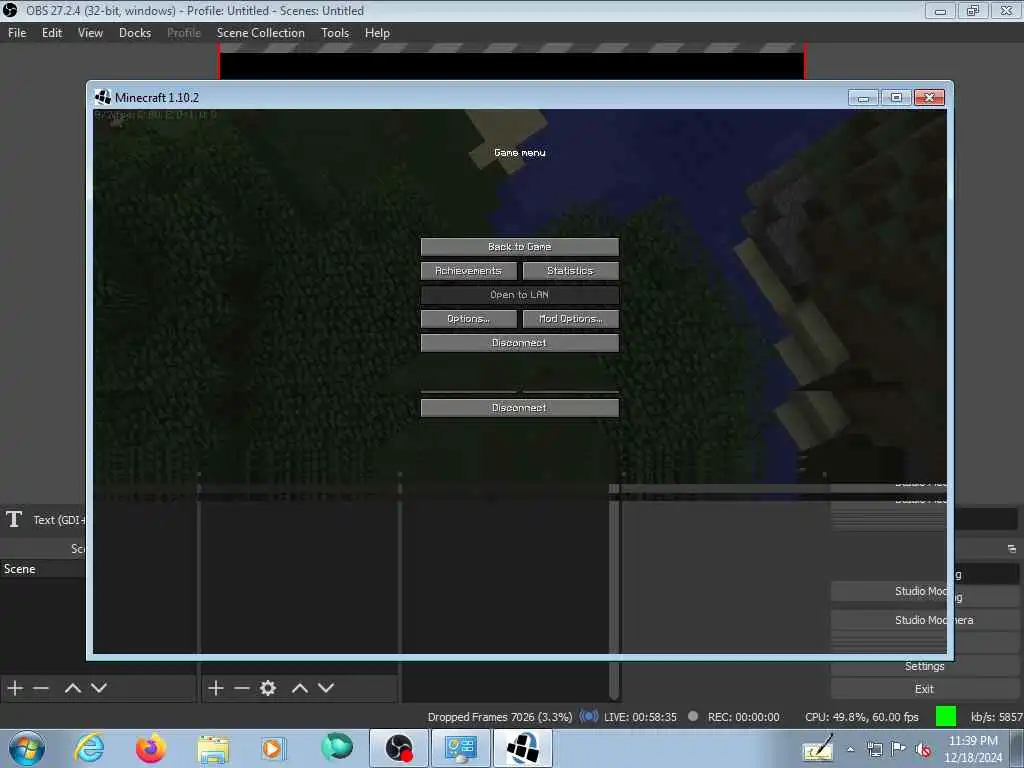Viewport: 1024px width, 768px height.
Task: Click the muted volume tray icon
Action: tap(923, 750)
